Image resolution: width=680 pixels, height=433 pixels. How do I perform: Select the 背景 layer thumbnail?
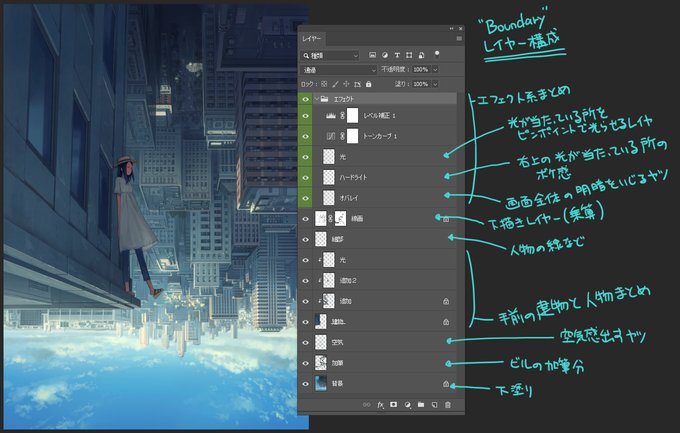click(321, 384)
